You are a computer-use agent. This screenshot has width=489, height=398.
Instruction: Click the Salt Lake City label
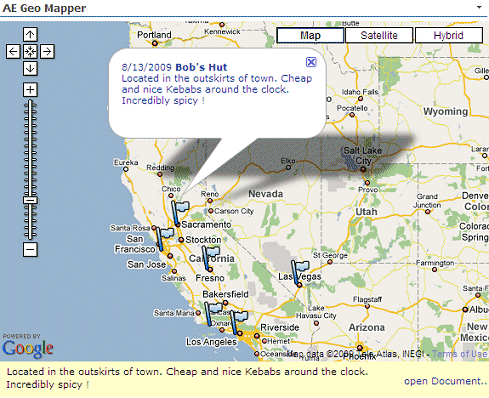363,155
